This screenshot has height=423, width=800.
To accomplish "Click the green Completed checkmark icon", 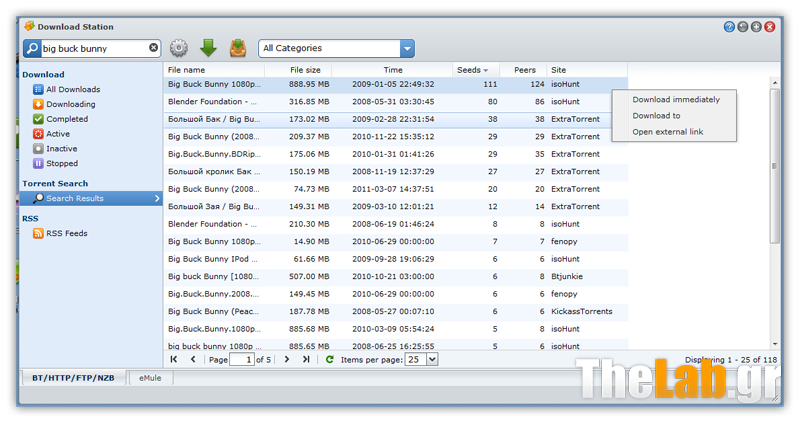I will (38, 119).
